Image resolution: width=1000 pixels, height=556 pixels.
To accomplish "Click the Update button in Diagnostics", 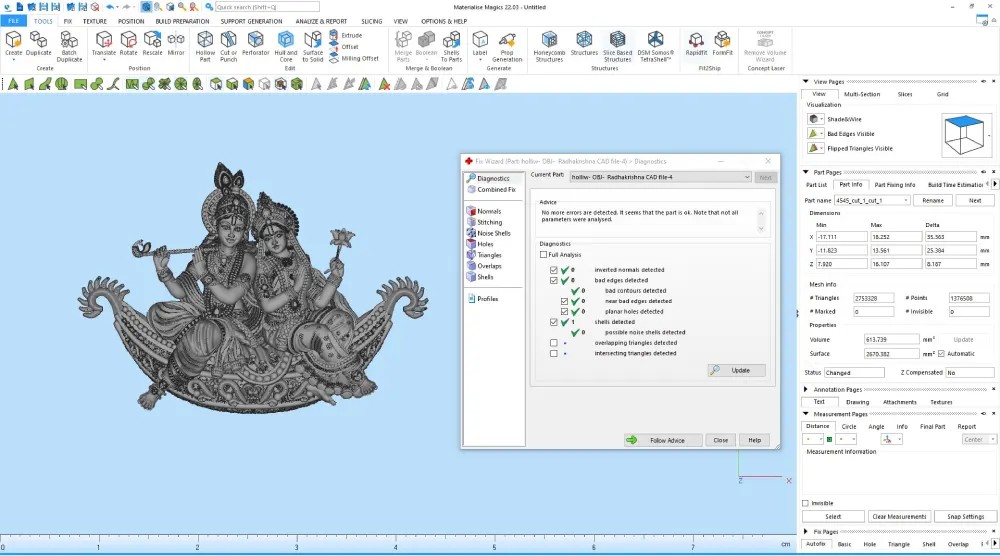I will coord(737,370).
